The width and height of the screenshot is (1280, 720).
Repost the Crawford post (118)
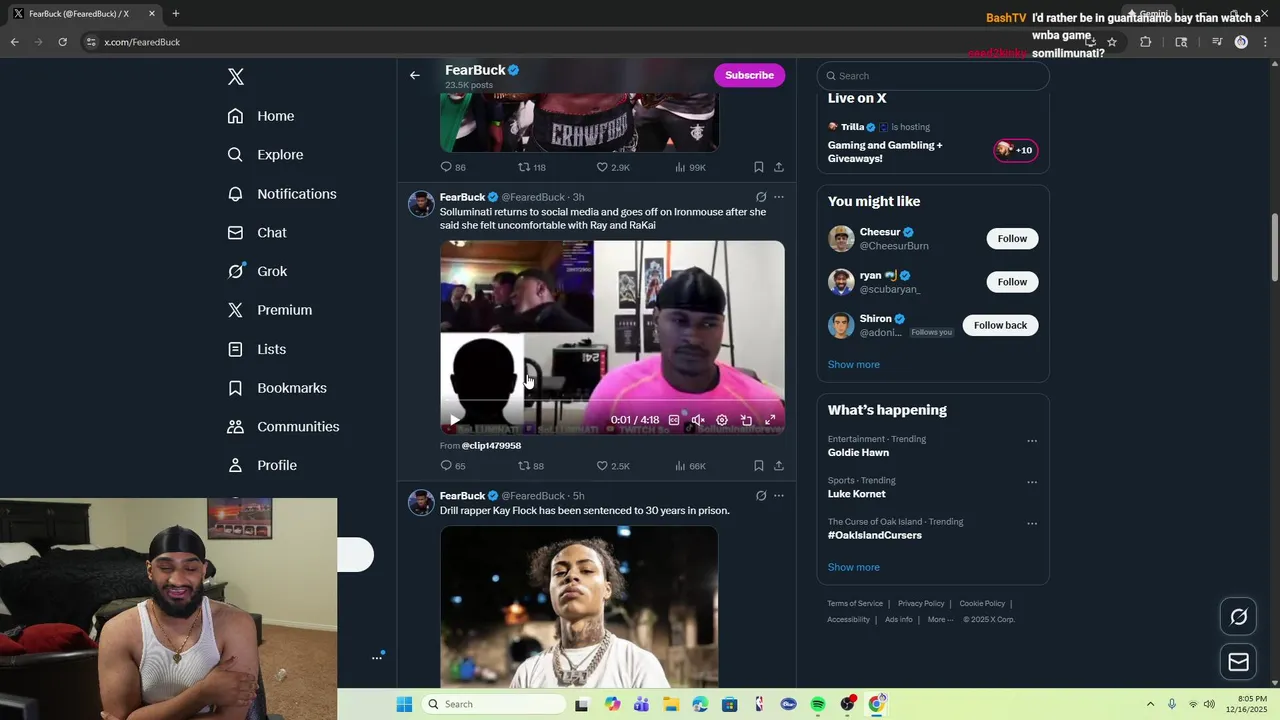531,167
